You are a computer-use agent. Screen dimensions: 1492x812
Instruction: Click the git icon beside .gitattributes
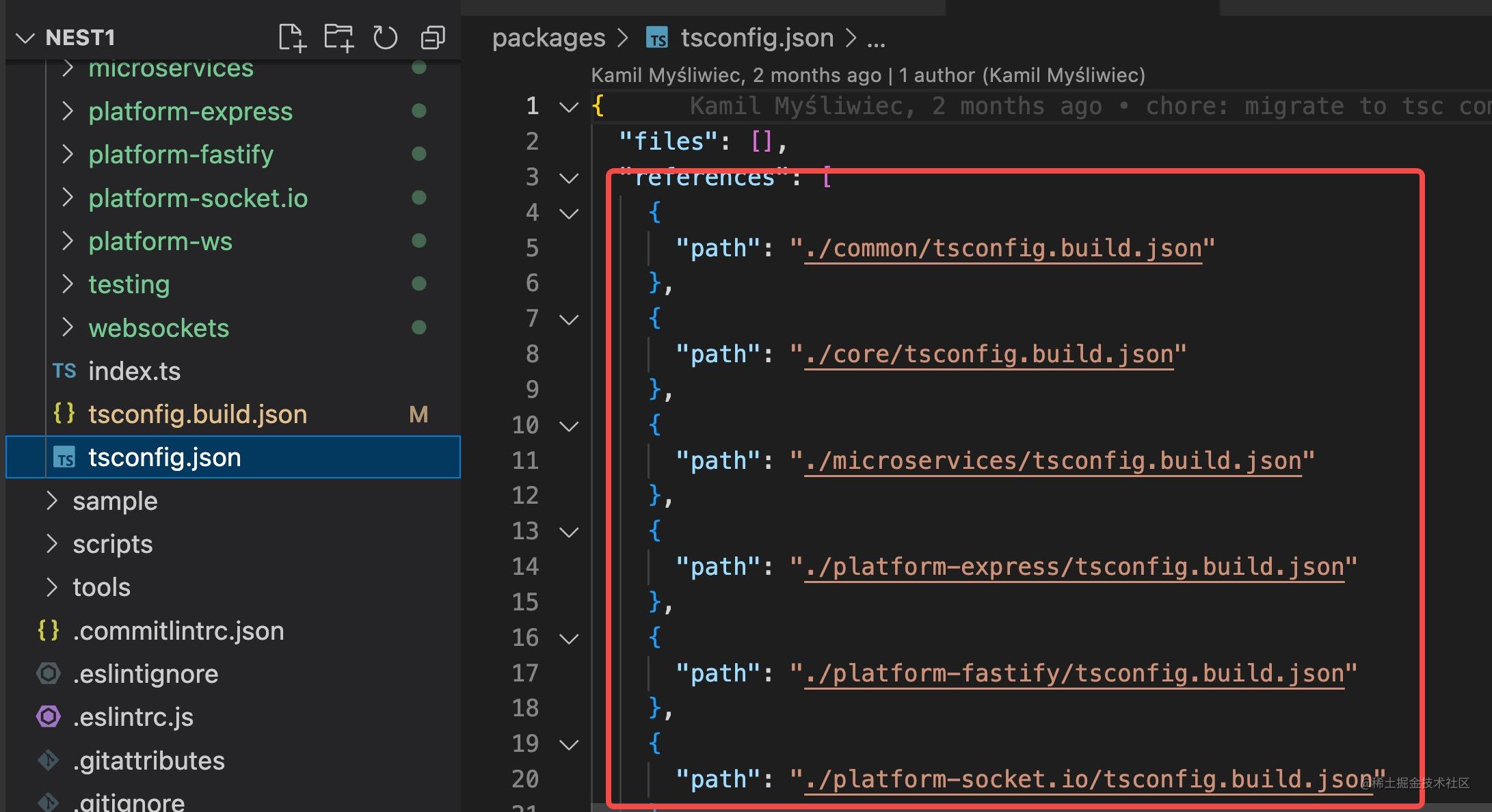pyautogui.click(x=48, y=760)
